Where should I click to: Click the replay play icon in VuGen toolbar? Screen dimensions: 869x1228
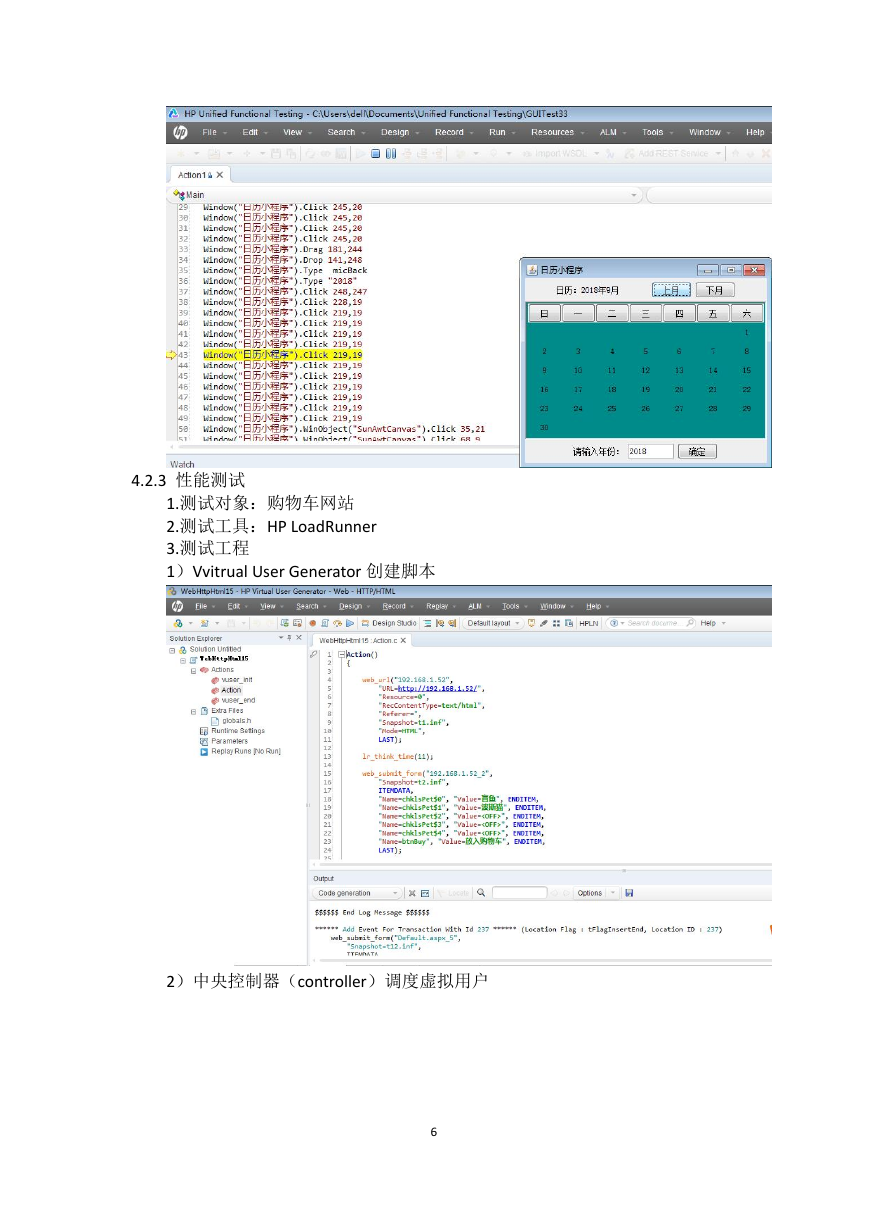tap(349, 622)
